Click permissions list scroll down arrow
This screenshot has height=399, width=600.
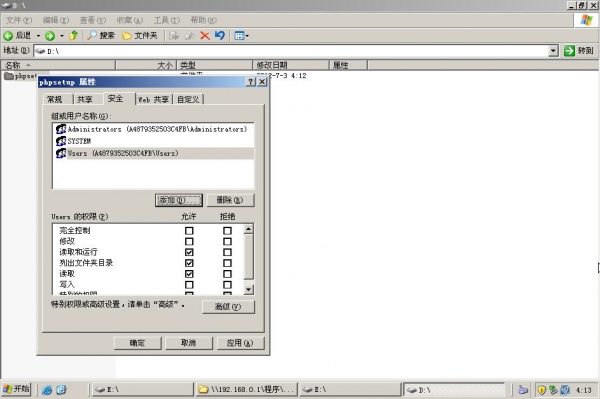pyautogui.click(x=248, y=289)
